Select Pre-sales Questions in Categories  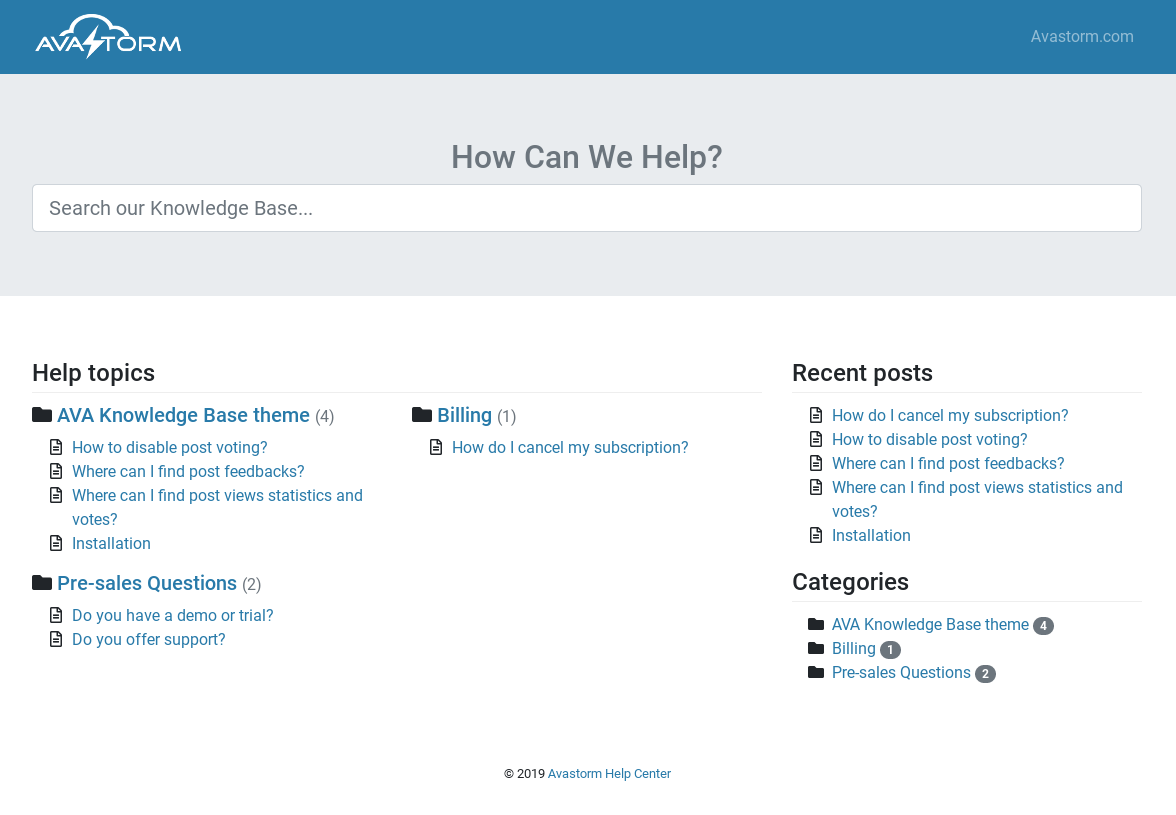[901, 673]
